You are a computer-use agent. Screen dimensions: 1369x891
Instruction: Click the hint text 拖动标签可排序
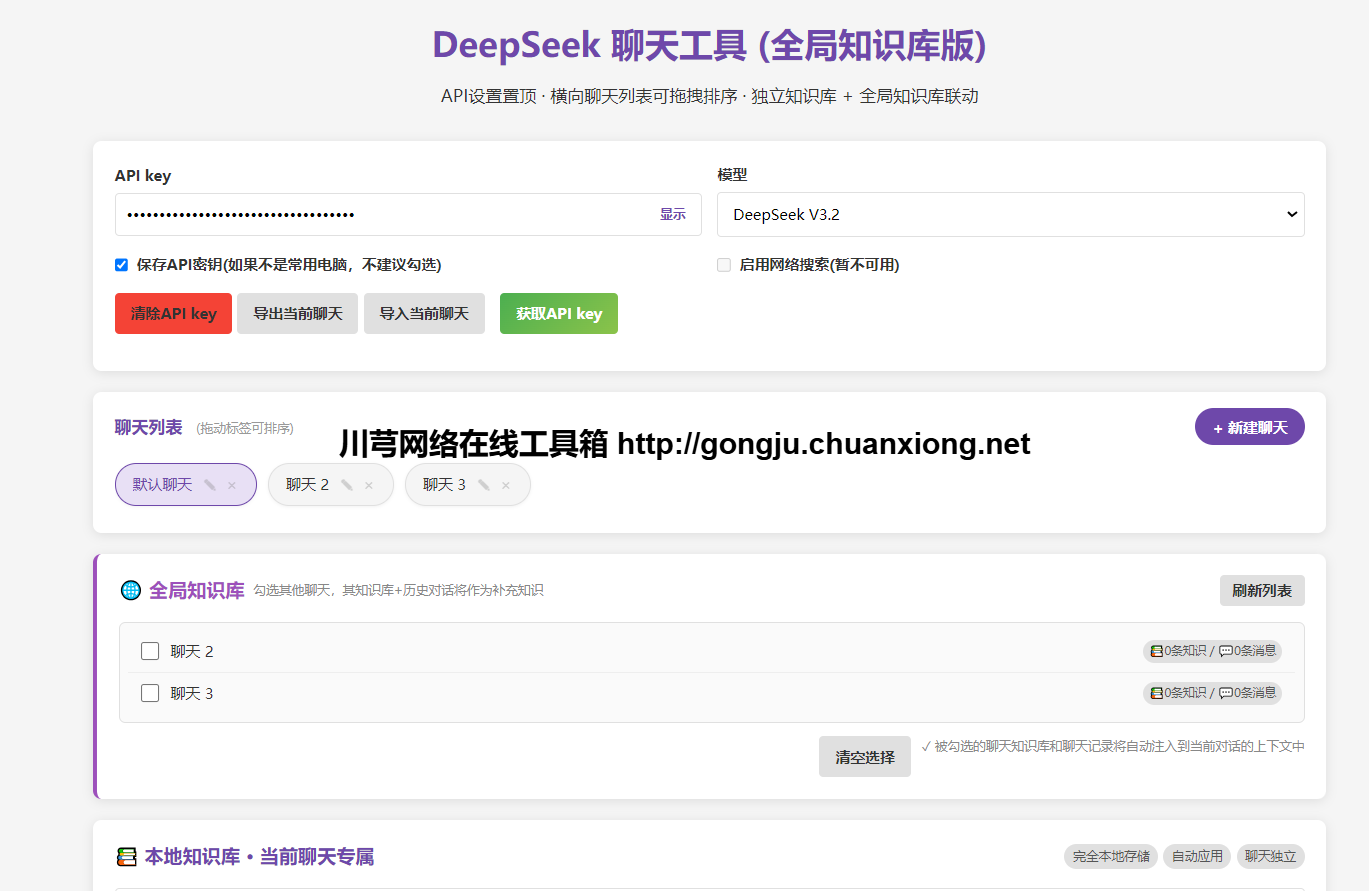(x=245, y=428)
